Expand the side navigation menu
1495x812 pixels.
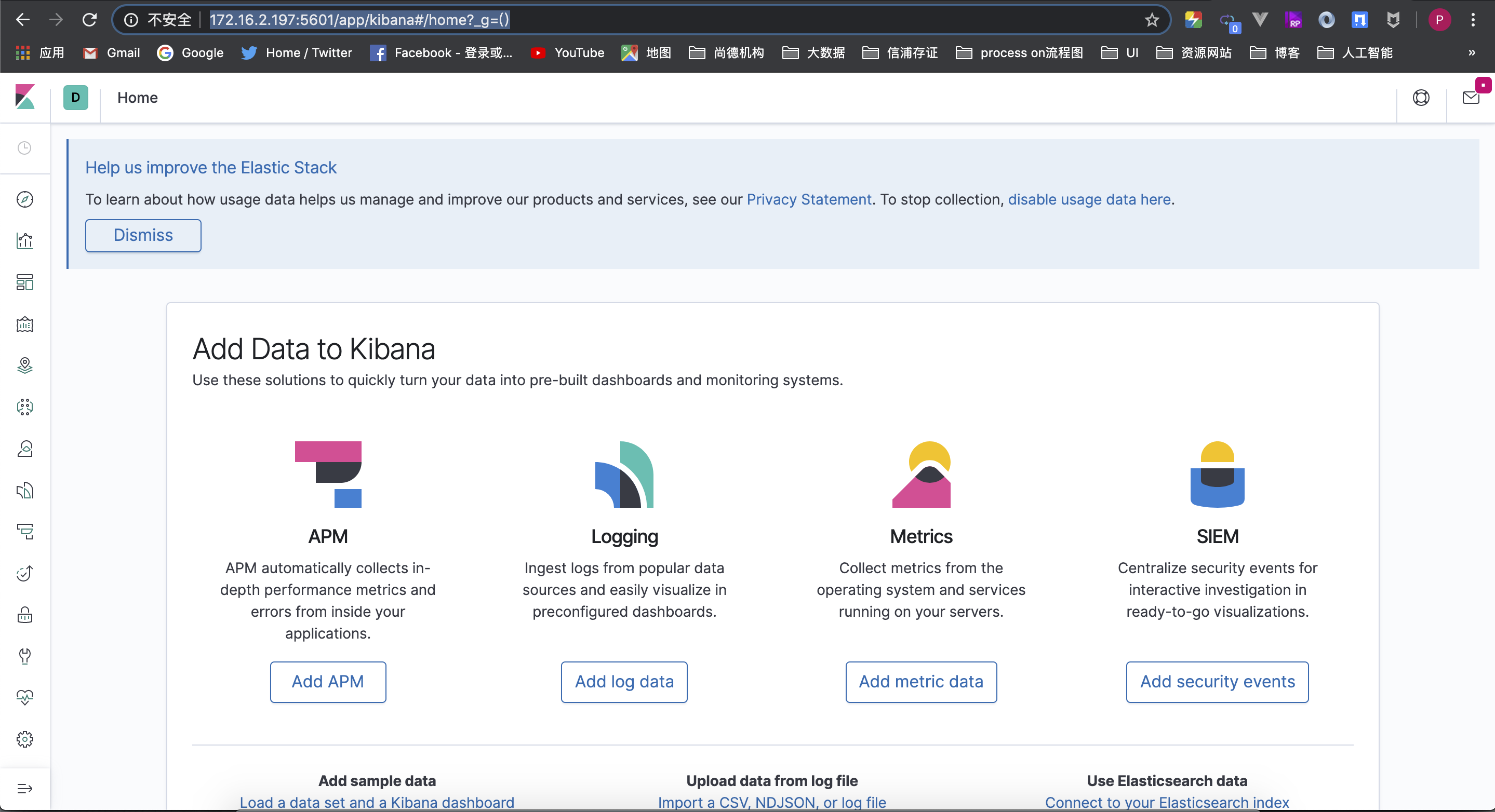(24, 788)
